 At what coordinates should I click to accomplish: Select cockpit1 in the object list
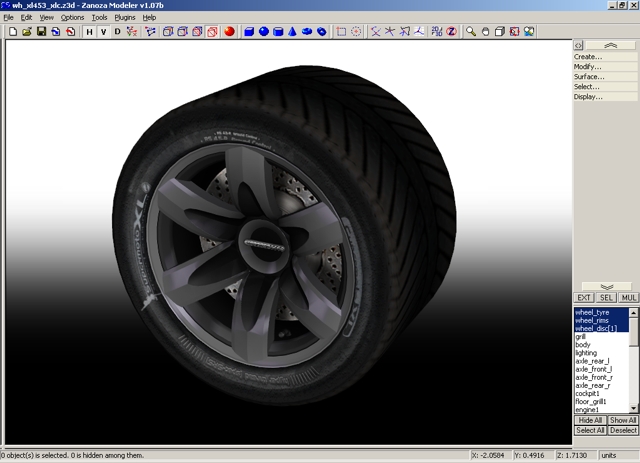click(x=588, y=393)
